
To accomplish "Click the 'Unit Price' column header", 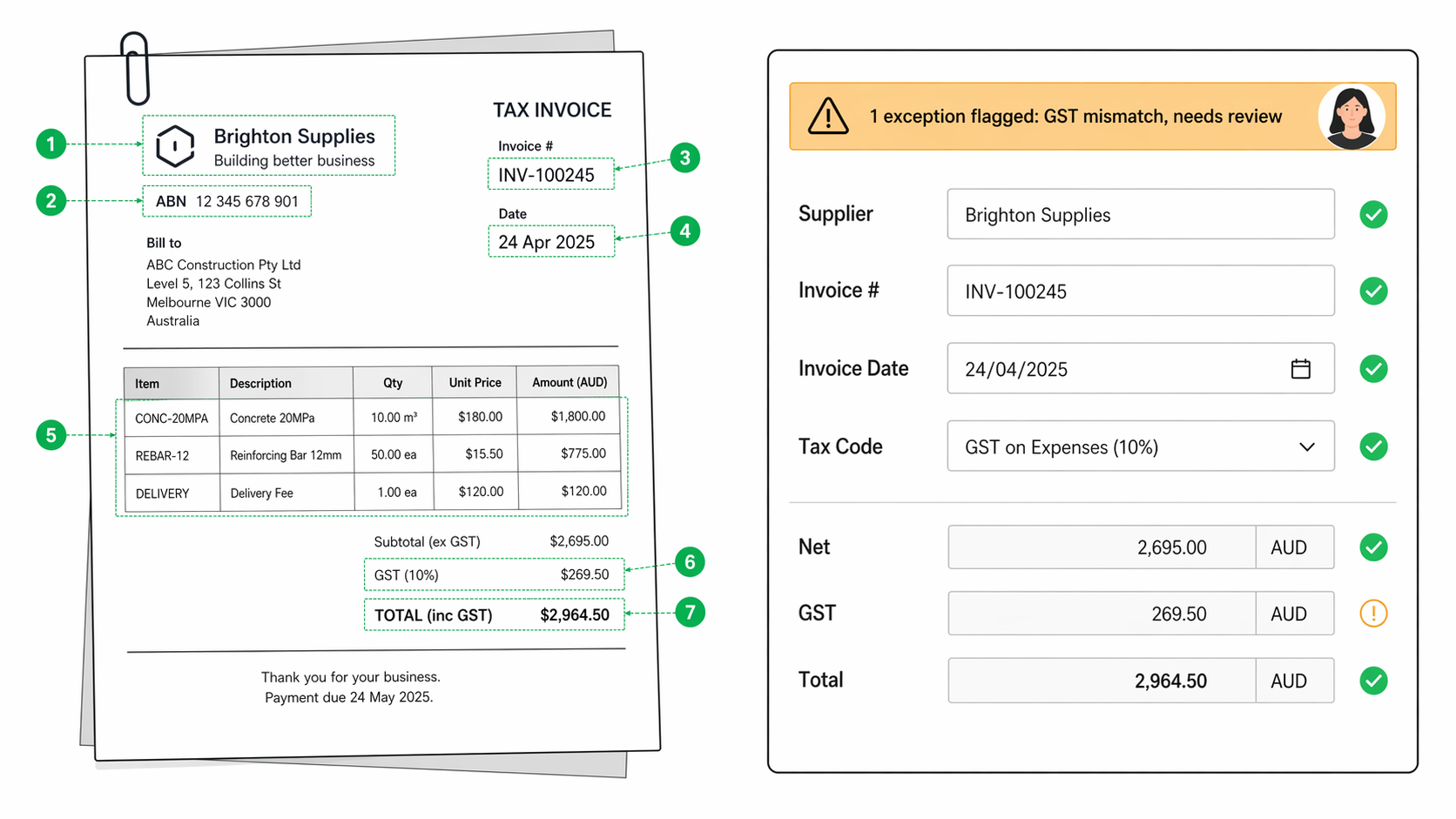I will click(x=475, y=382).
